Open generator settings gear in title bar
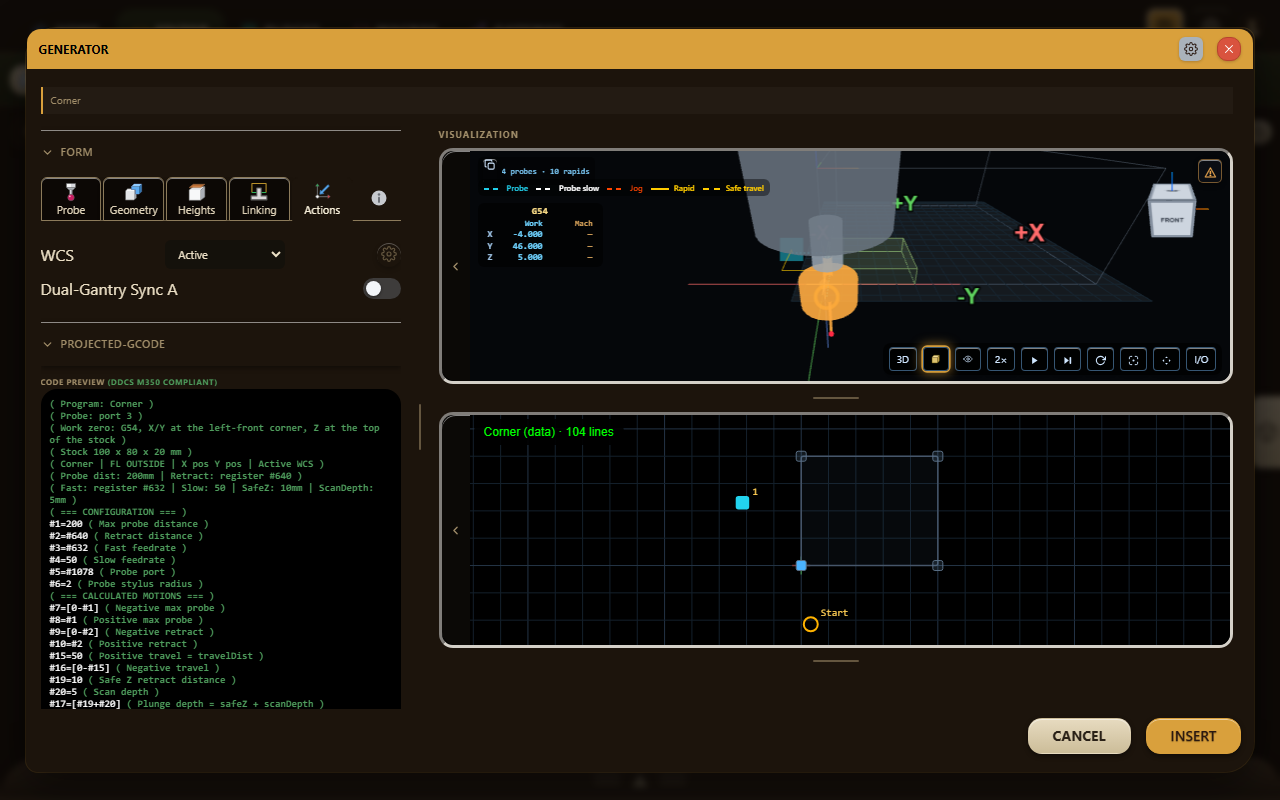This screenshot has width=1280, height=800. pos(1191,49)
